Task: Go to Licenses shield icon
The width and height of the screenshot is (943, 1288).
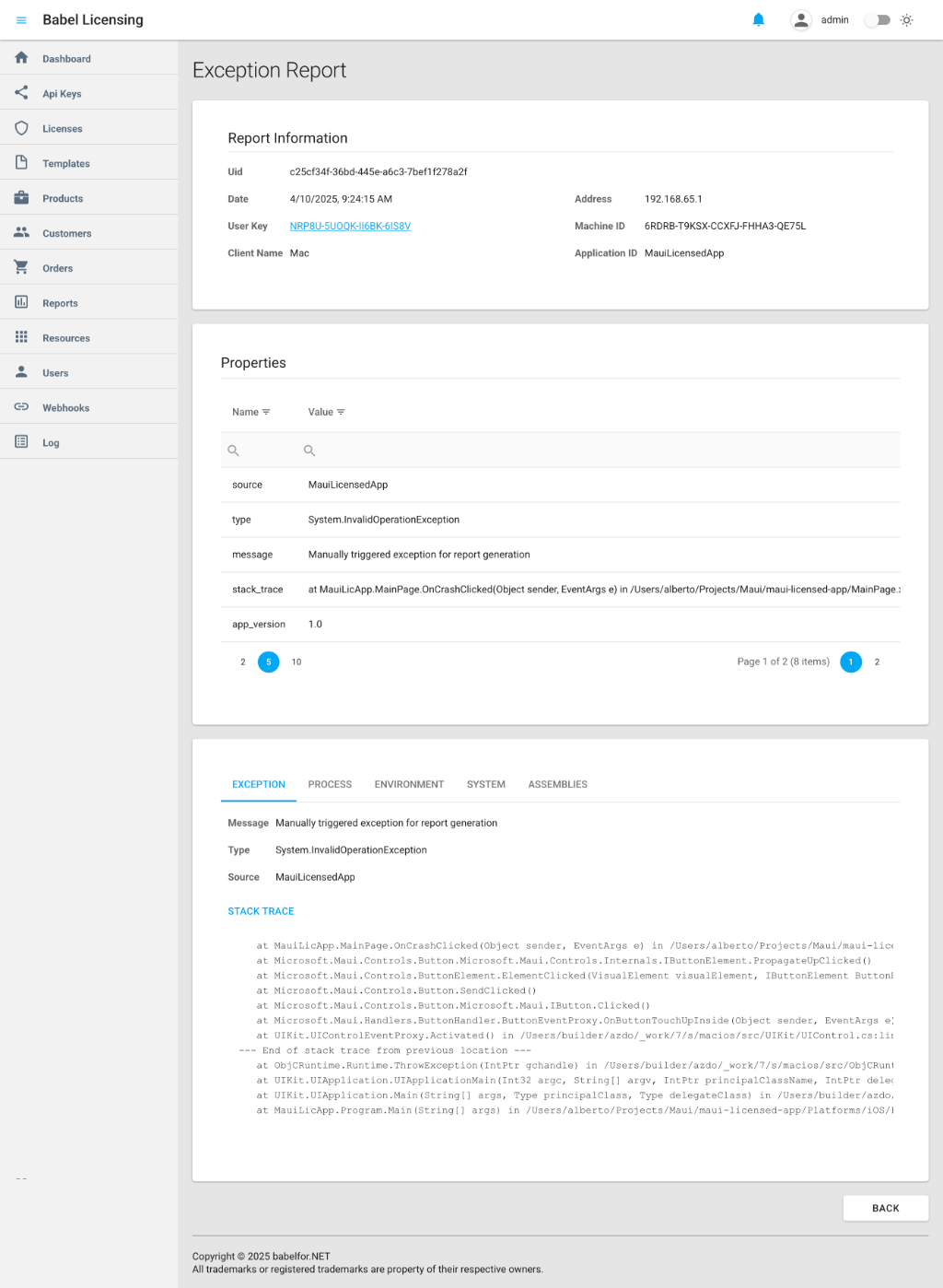Action: tap(21, 128)
